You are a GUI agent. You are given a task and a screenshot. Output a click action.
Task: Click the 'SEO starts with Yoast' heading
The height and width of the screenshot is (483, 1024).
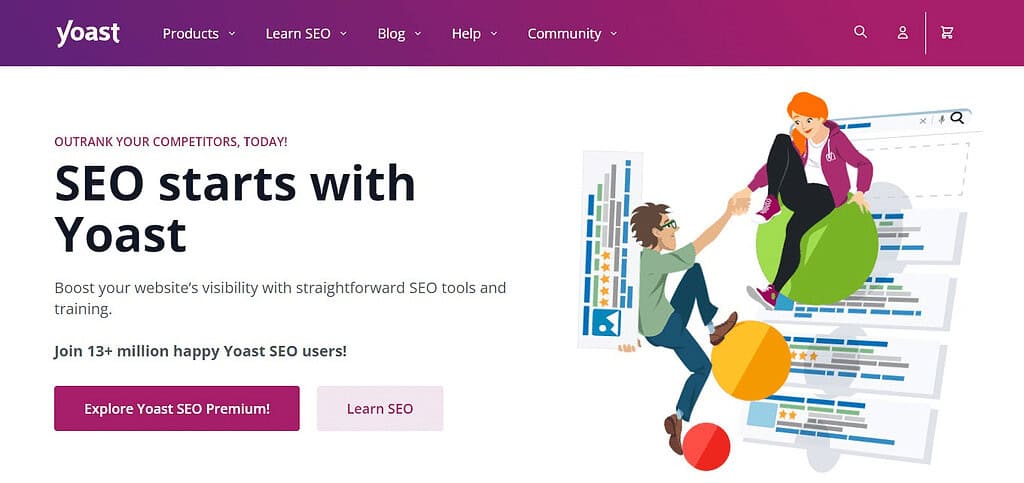pyautogui.click(x=235, y=208)
